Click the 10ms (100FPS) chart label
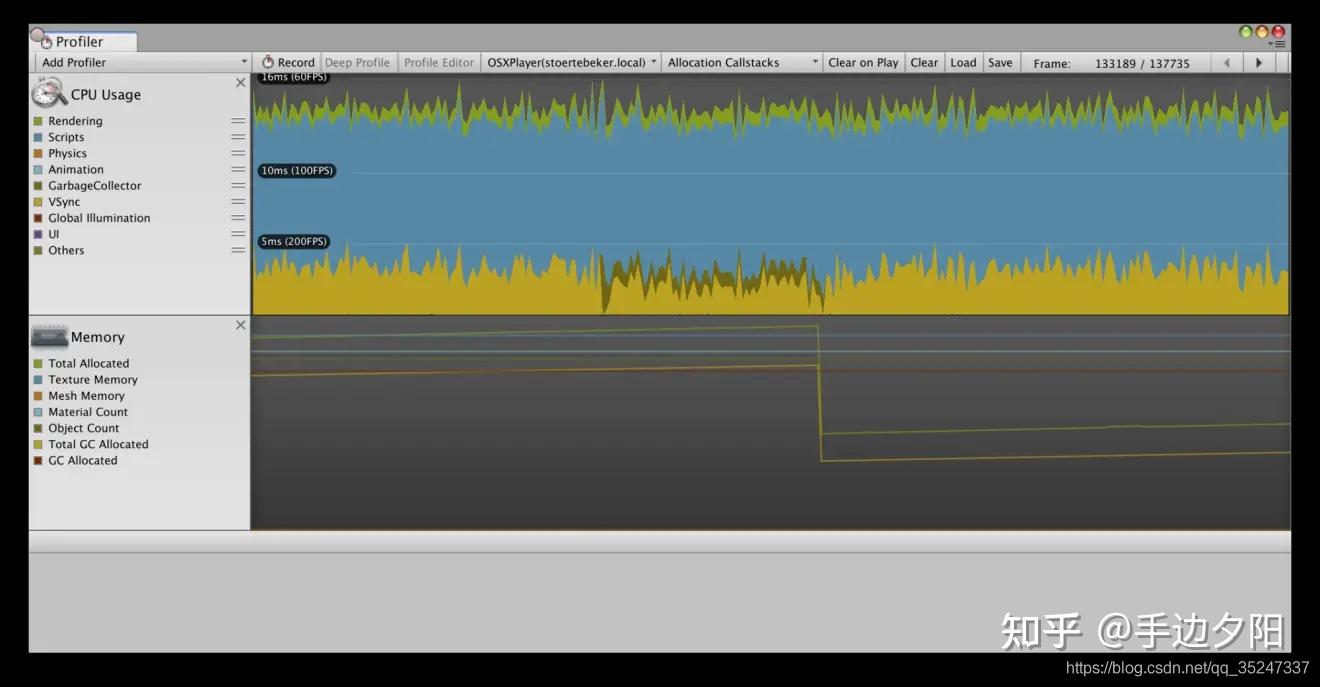The width and height of the screenshot is (1320, 687). coord(296,171)
